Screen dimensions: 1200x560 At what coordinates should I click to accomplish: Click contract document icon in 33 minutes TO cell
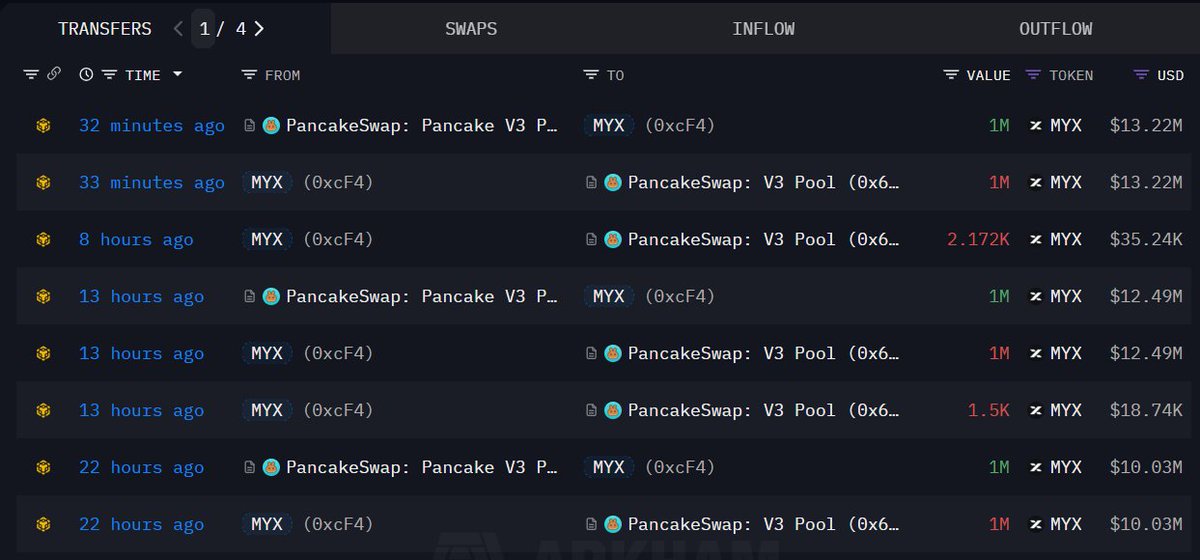(591, 183)
